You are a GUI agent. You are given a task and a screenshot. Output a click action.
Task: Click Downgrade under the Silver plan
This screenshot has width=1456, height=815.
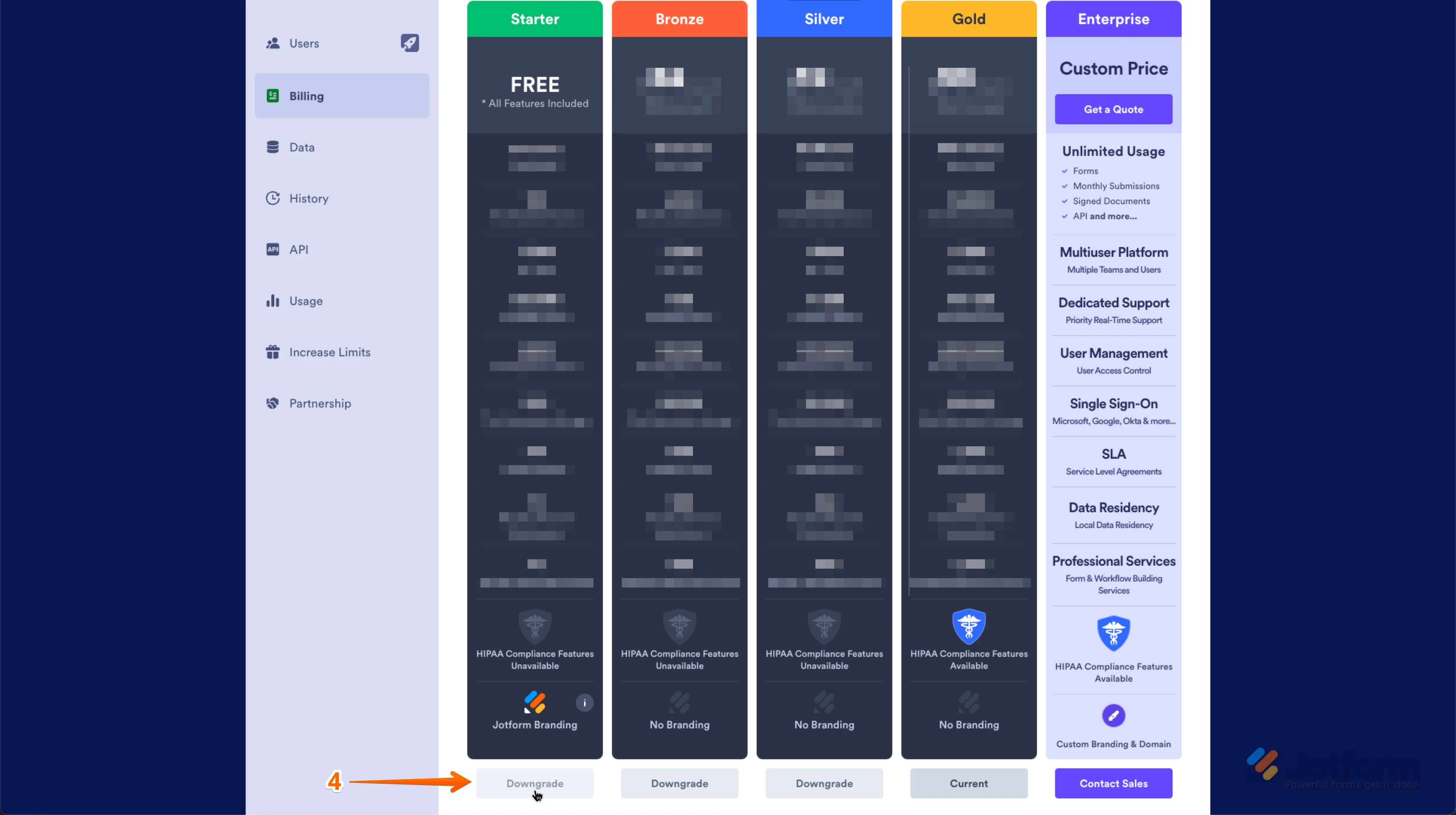(x=824, y=783)
